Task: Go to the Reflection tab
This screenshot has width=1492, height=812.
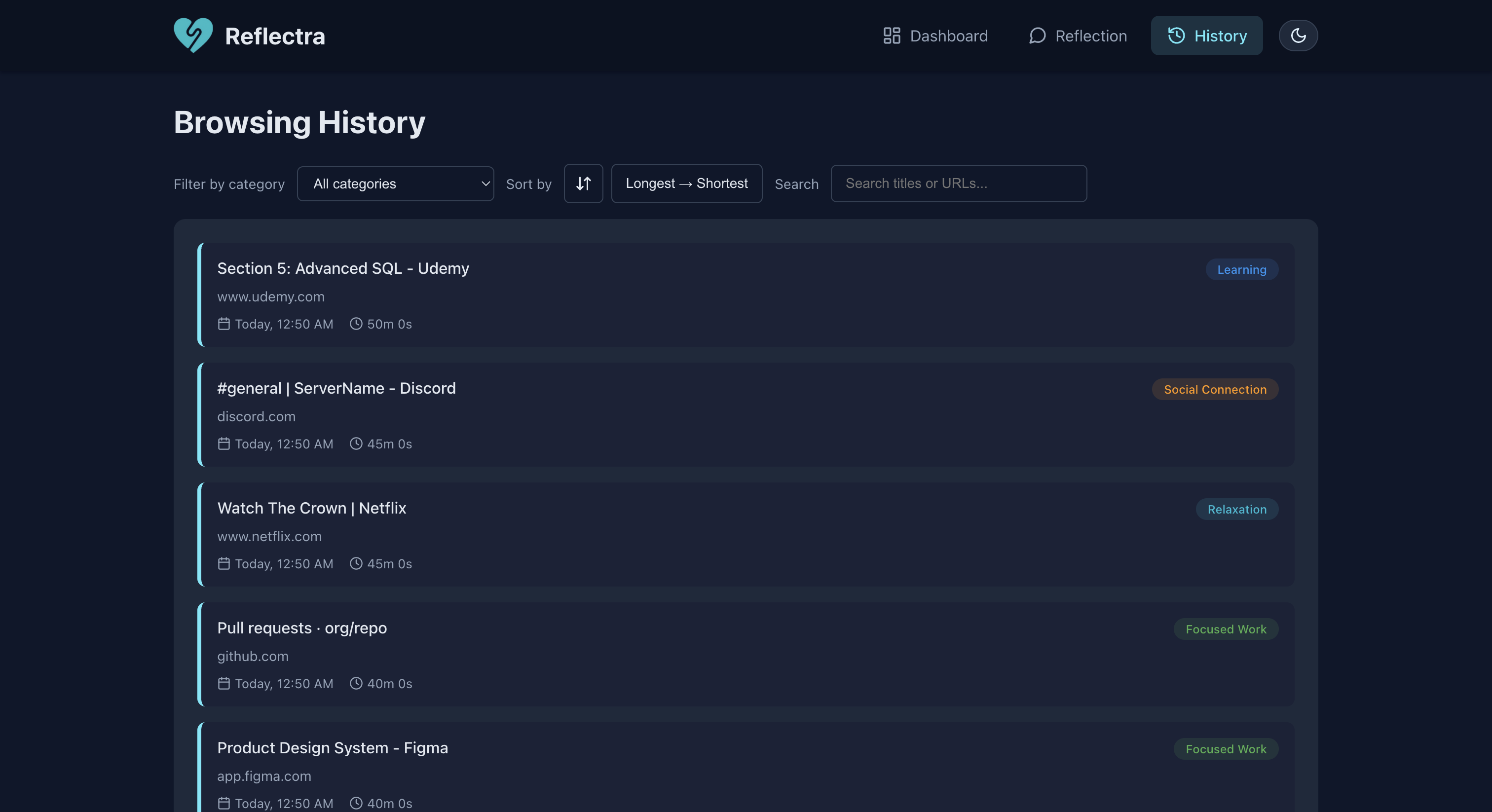Action: click(1078, 36)
